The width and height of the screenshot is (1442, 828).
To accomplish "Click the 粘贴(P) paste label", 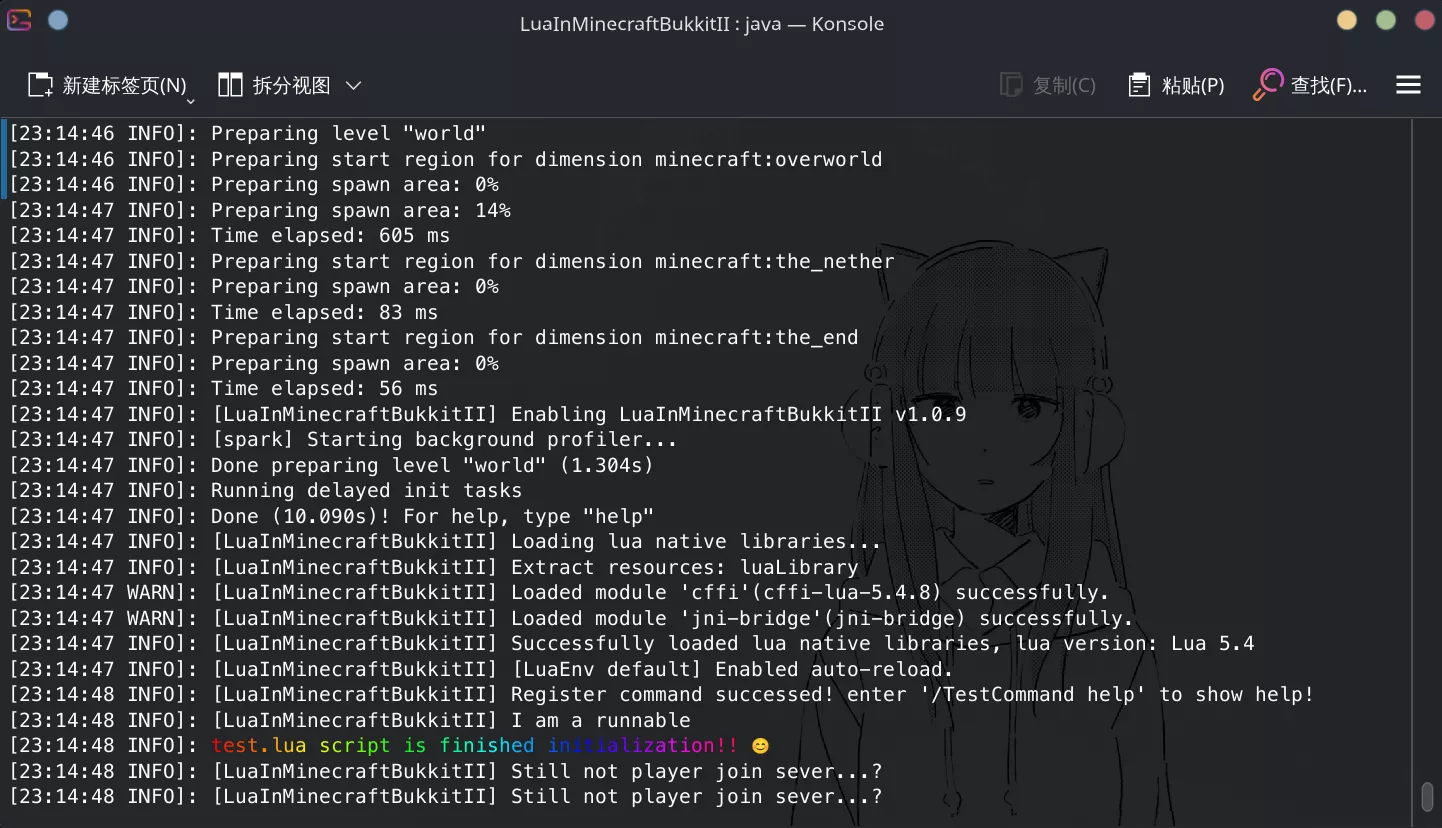I will click(1192, 86).
